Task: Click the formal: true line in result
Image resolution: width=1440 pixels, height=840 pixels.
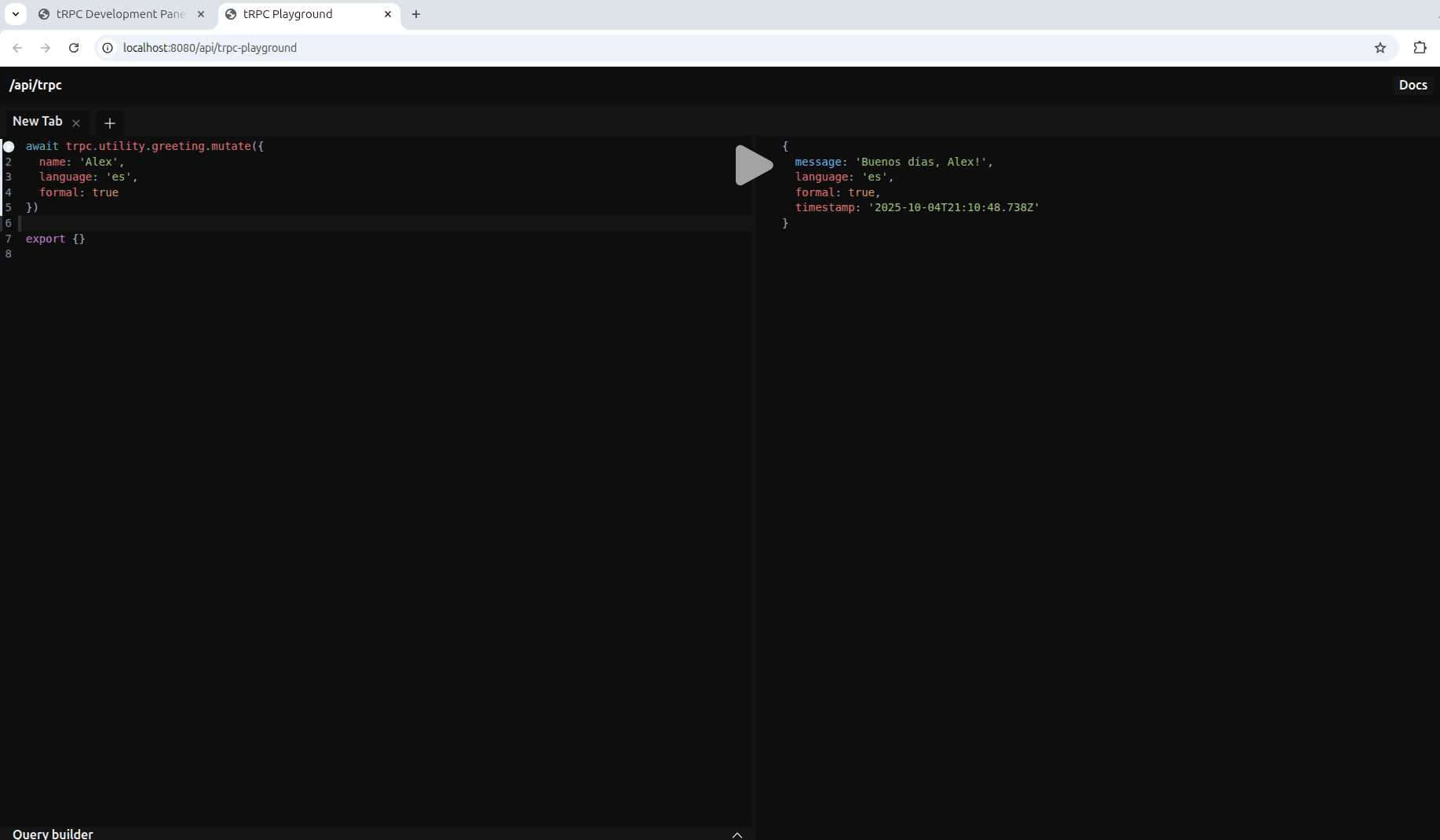Action: pyautogui.click(x=837, y=192)
